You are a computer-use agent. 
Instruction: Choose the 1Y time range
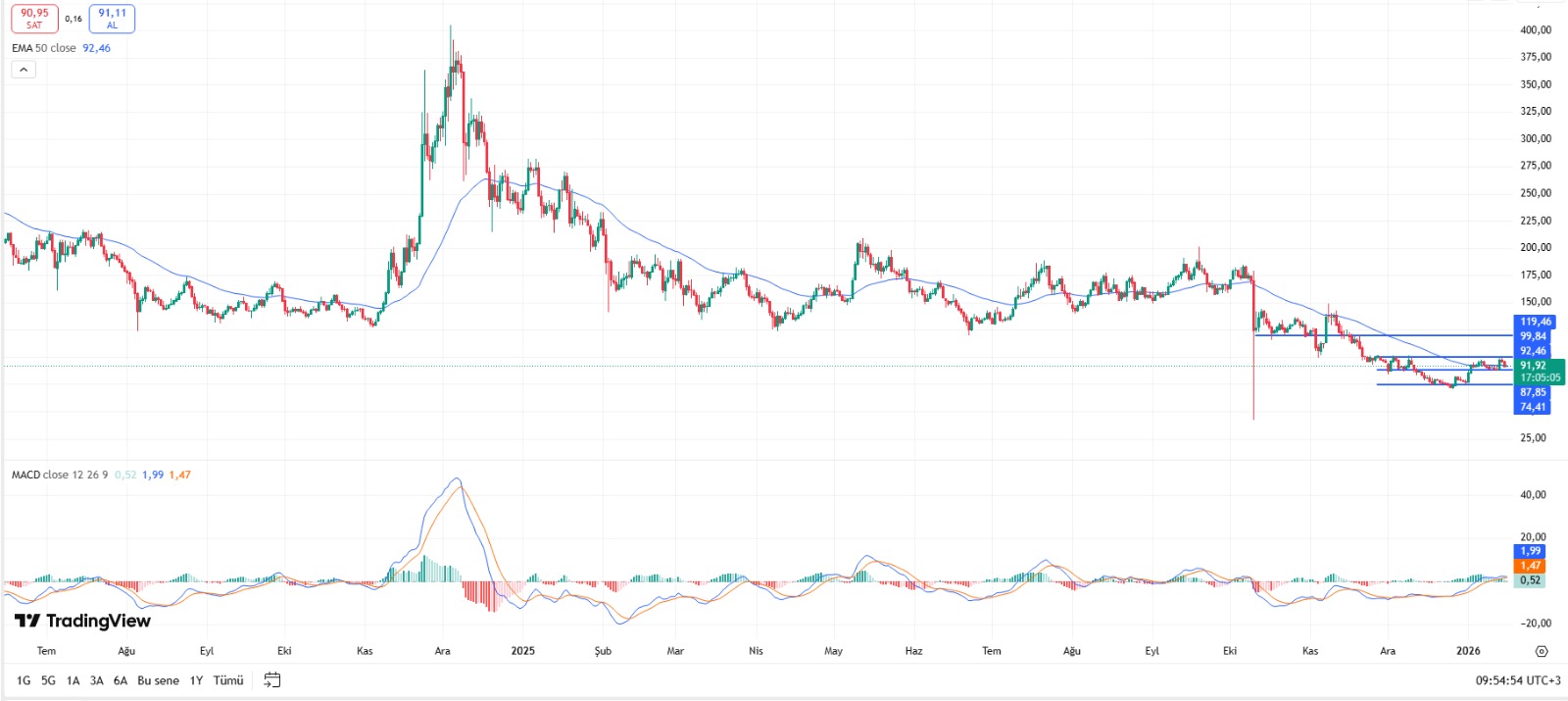196,680
